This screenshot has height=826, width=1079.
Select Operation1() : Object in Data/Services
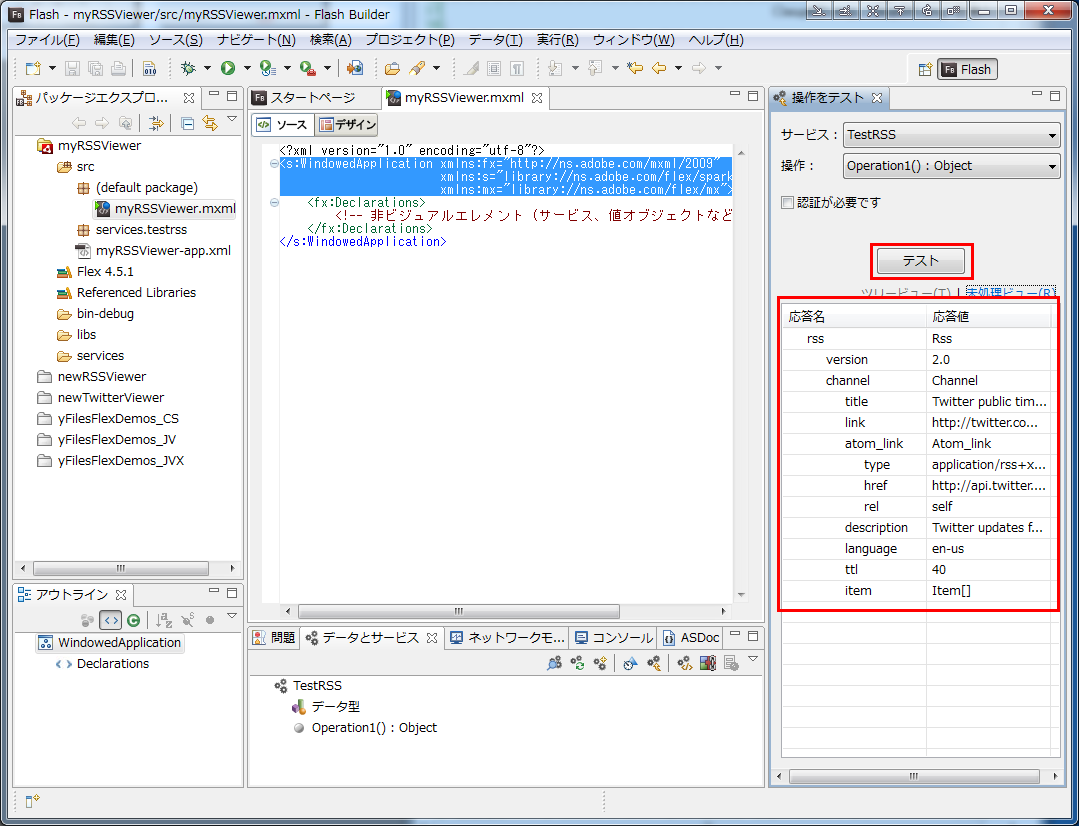pyautogui.click(x=374, y=728)
